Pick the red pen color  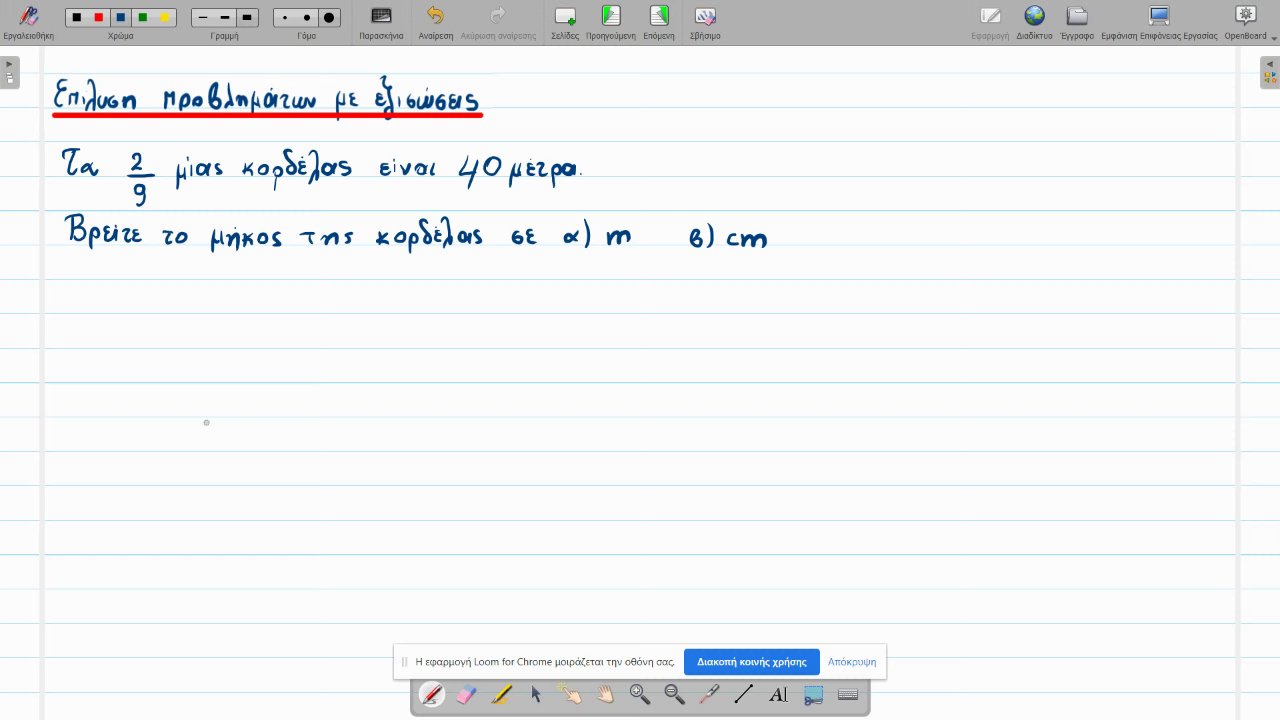coord(99,18)
